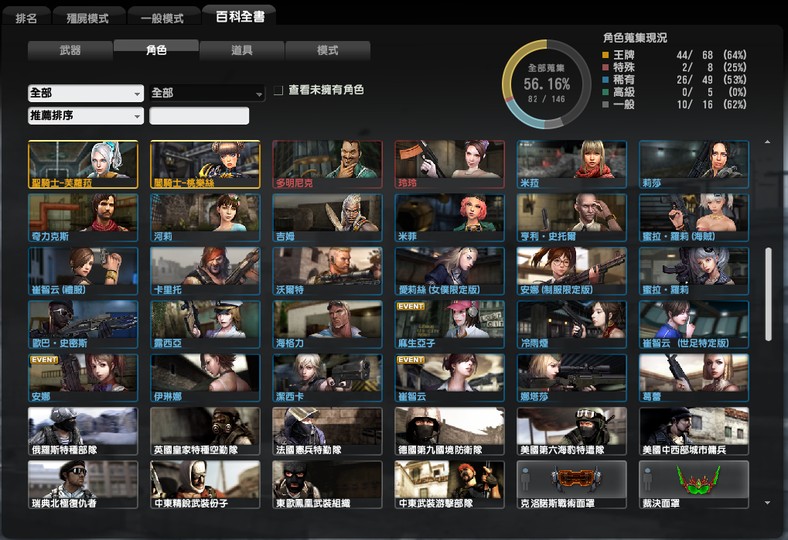Switch to the 殭屍模式 tab
Screen dimensions: 788x540
click(x=89, y=18)
